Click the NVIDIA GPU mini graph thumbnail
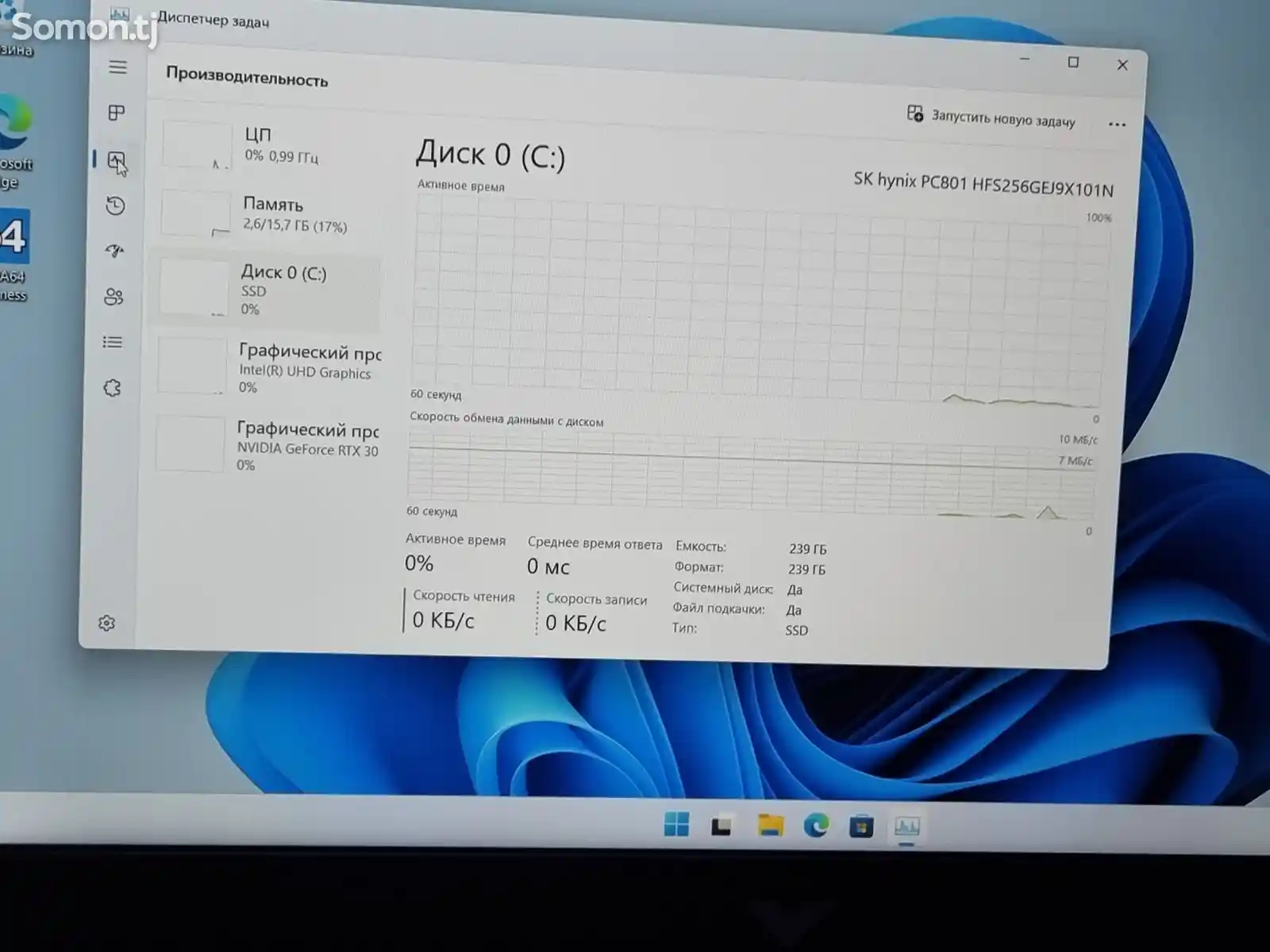The image size is (1270, 952). [x=190, y=443]
